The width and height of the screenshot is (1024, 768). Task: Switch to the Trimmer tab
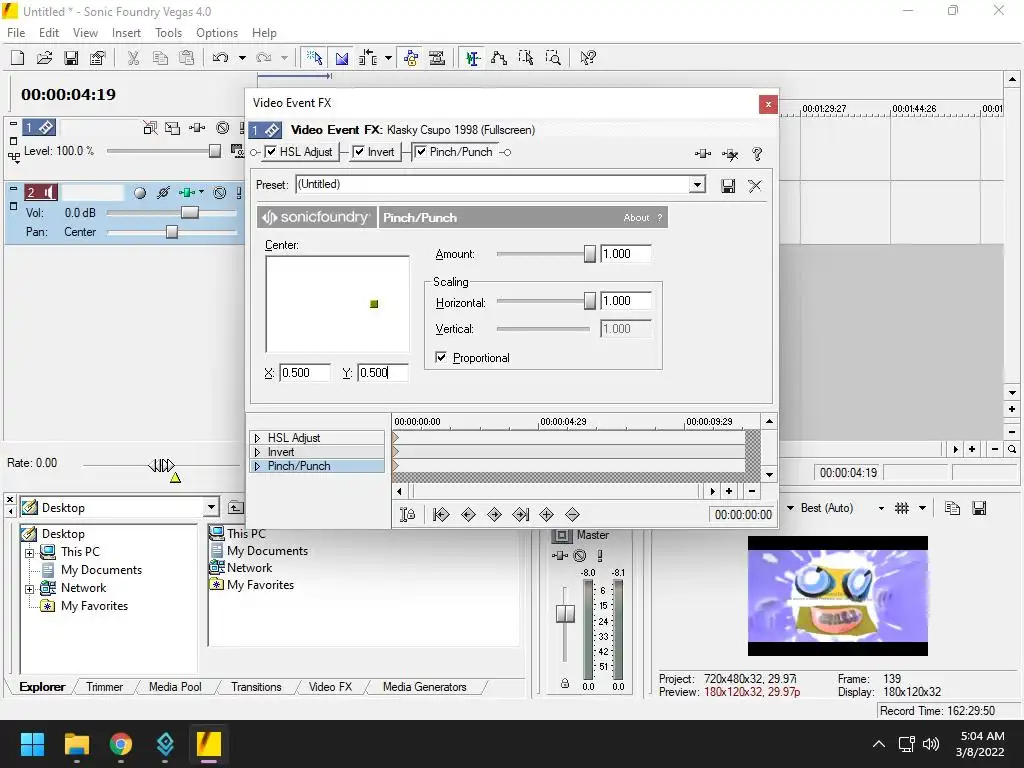(x=104, y=687)
